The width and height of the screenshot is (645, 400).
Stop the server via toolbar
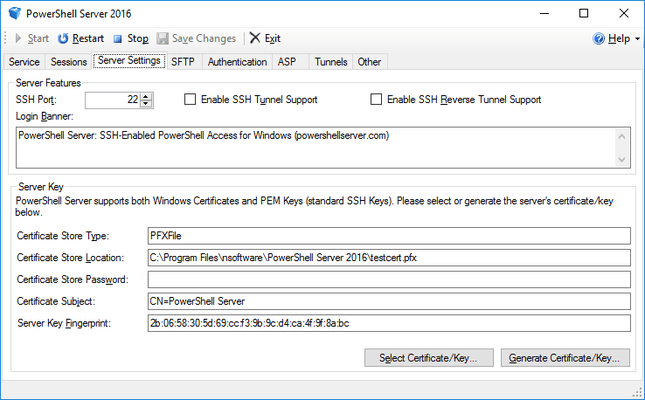pos(131,38)
